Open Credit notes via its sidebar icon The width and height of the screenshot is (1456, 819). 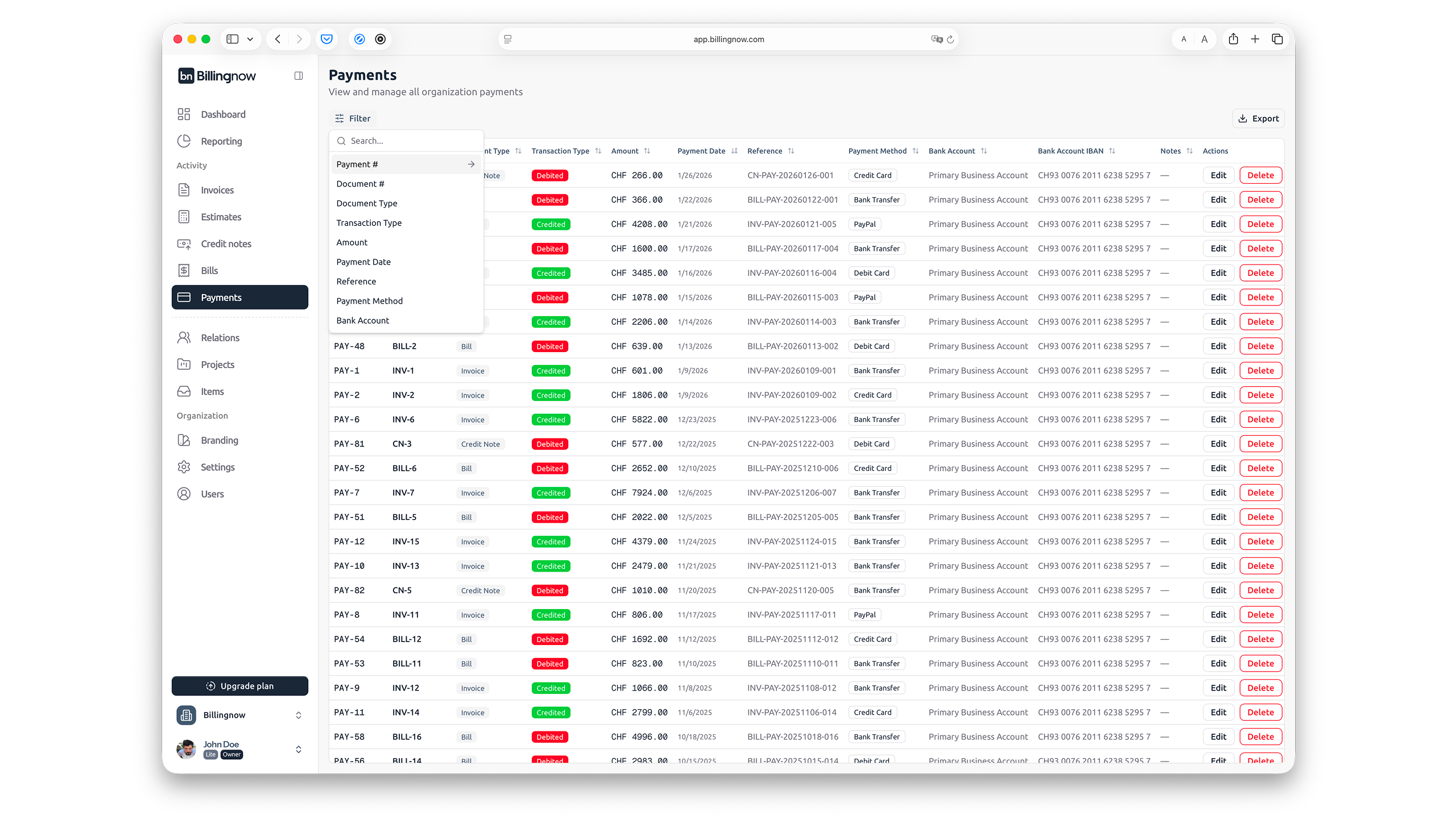184,243
